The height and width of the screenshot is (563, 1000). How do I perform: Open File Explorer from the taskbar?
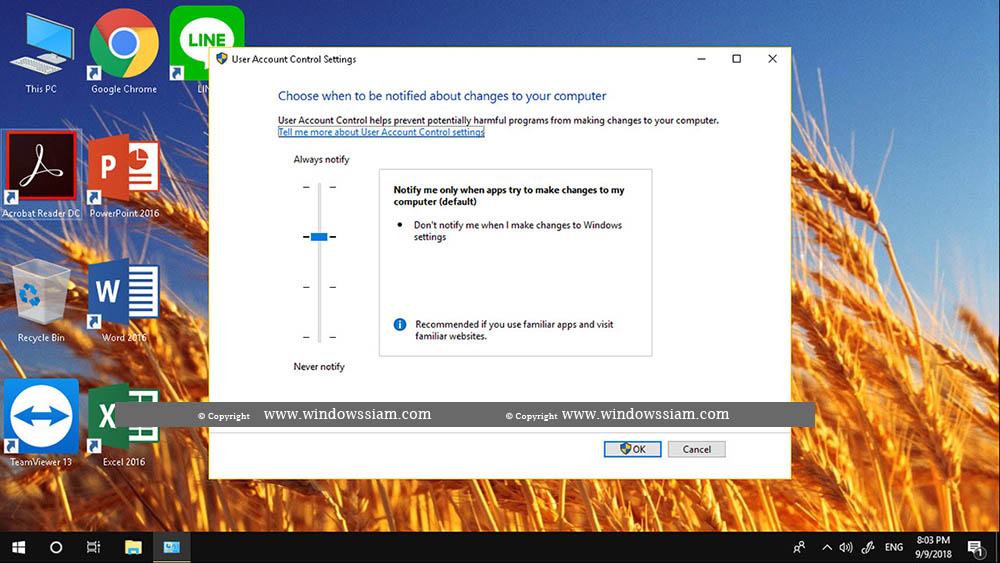(x=133, y=547)
